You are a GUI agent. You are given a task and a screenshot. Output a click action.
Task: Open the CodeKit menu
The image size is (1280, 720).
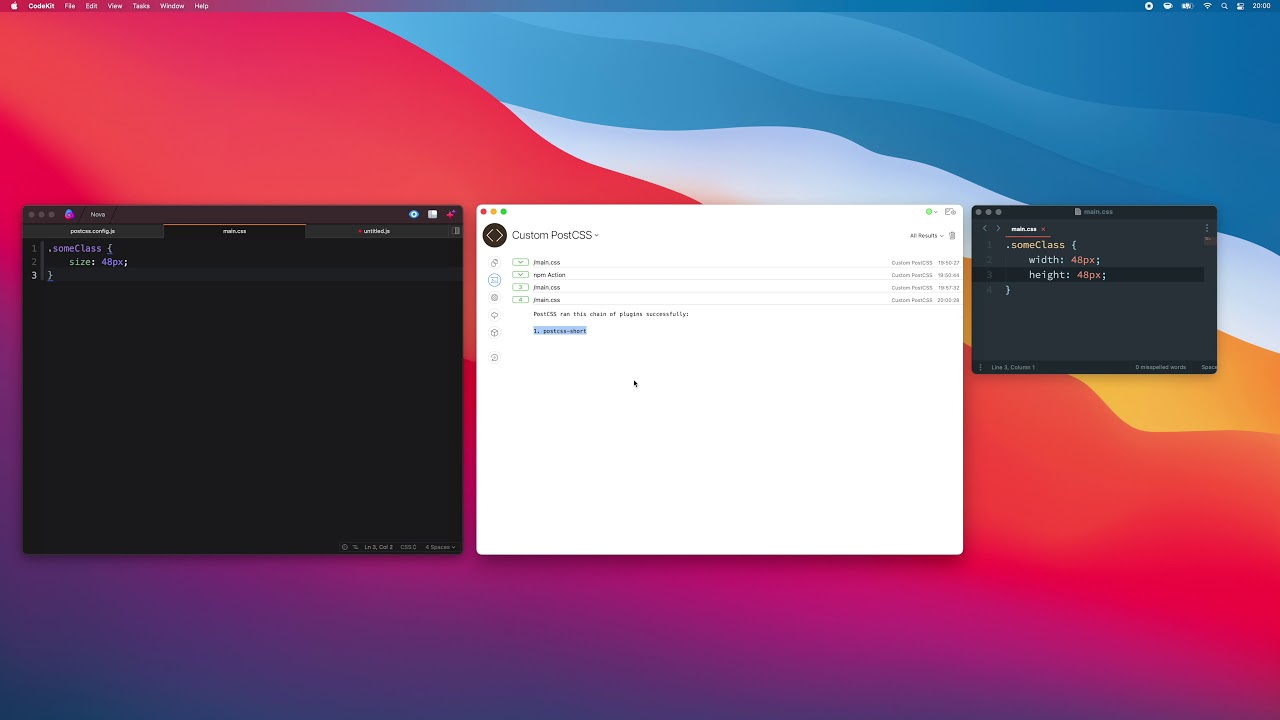(41, 6)
